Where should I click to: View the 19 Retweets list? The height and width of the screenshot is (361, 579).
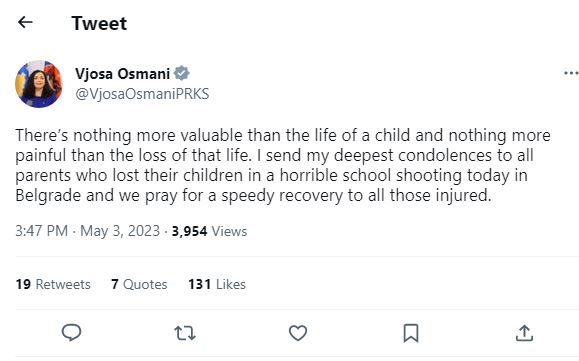[x=53, y=284]
